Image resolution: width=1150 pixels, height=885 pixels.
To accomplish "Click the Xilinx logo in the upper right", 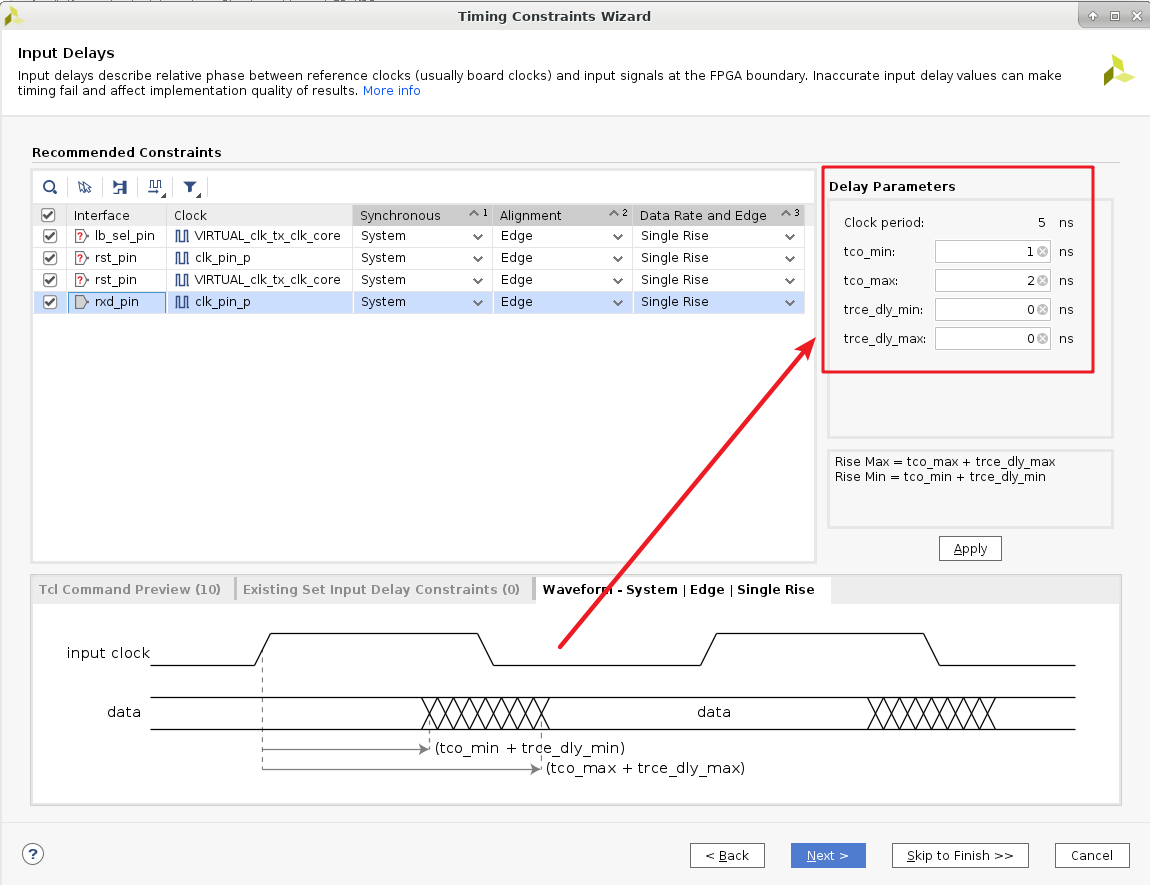I will [1118, 69].
